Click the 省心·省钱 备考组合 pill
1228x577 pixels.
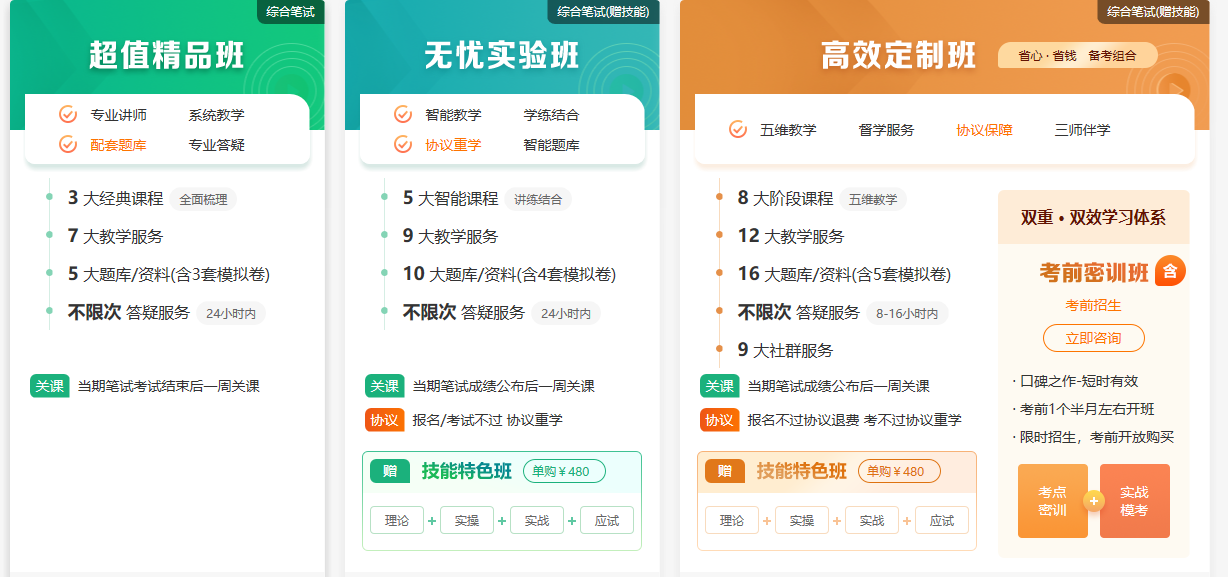coord(1075,56)
